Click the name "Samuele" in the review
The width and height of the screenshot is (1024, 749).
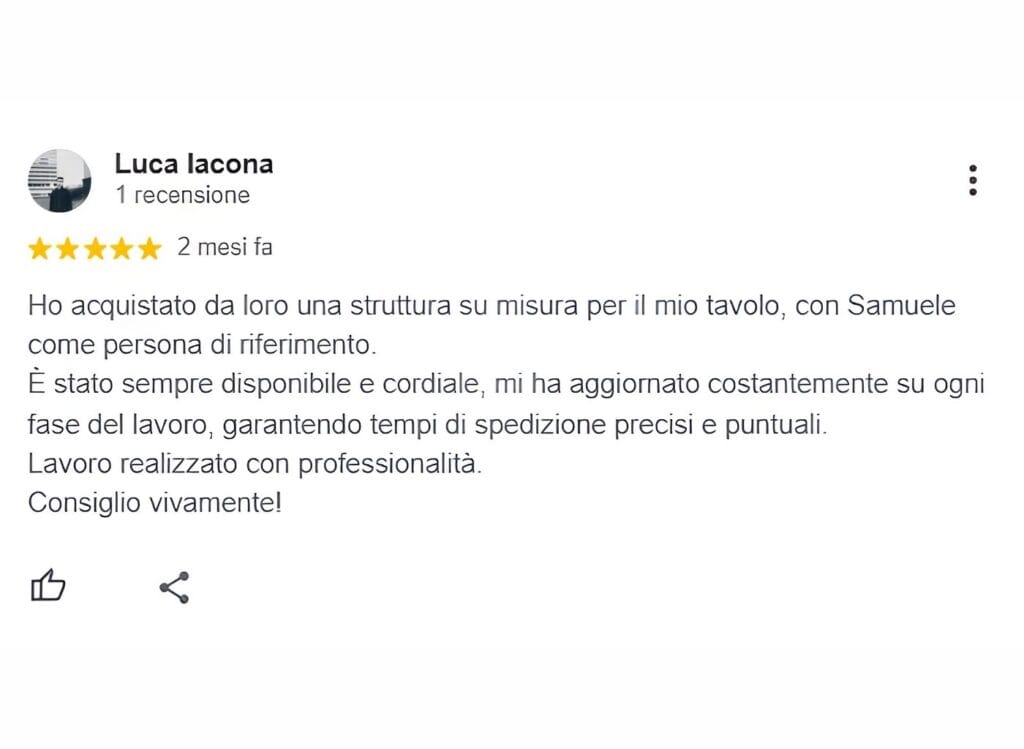[x=901, y=305]
